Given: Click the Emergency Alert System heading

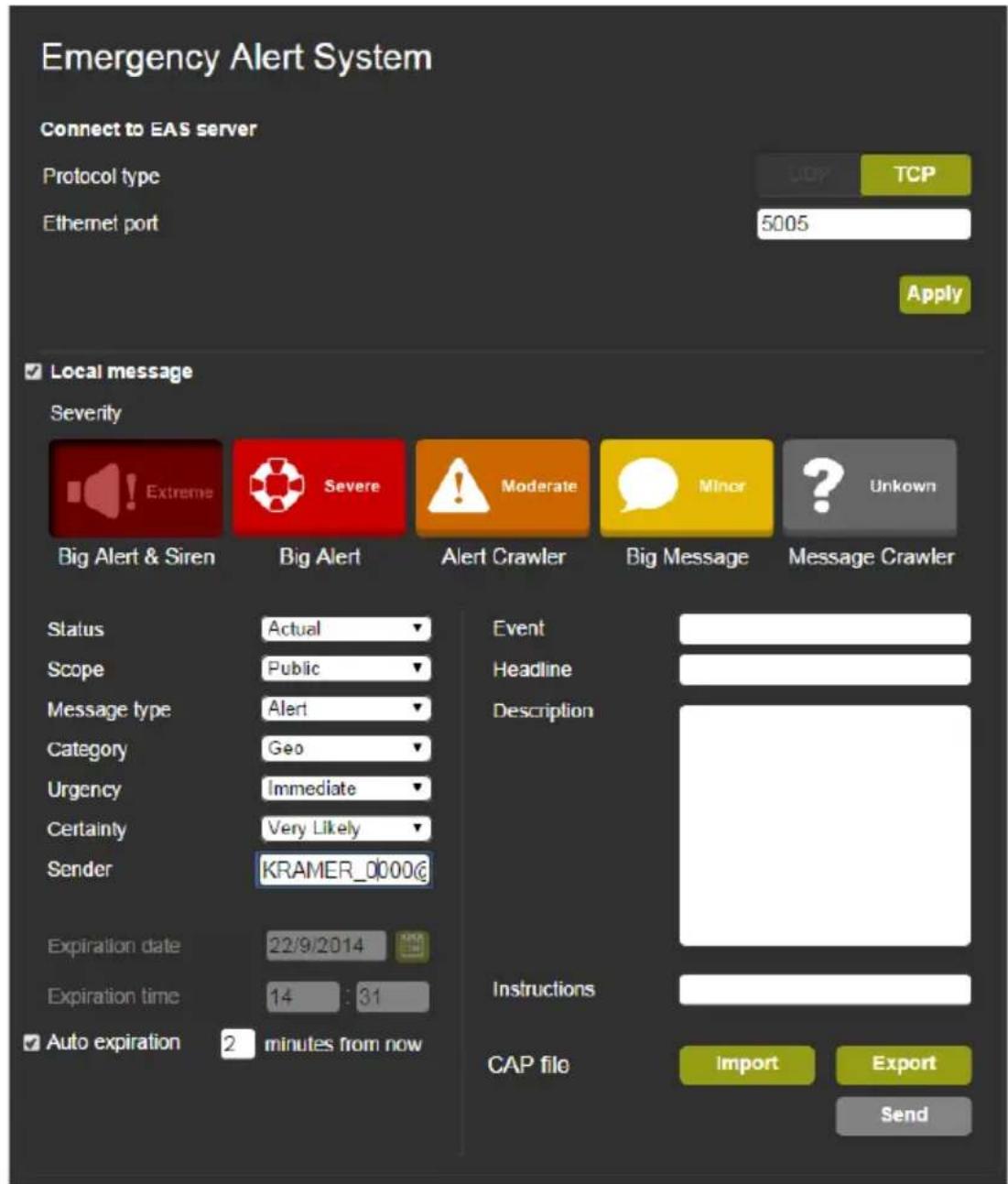Looking at the screenshot, I should click(x=236, y=58).
